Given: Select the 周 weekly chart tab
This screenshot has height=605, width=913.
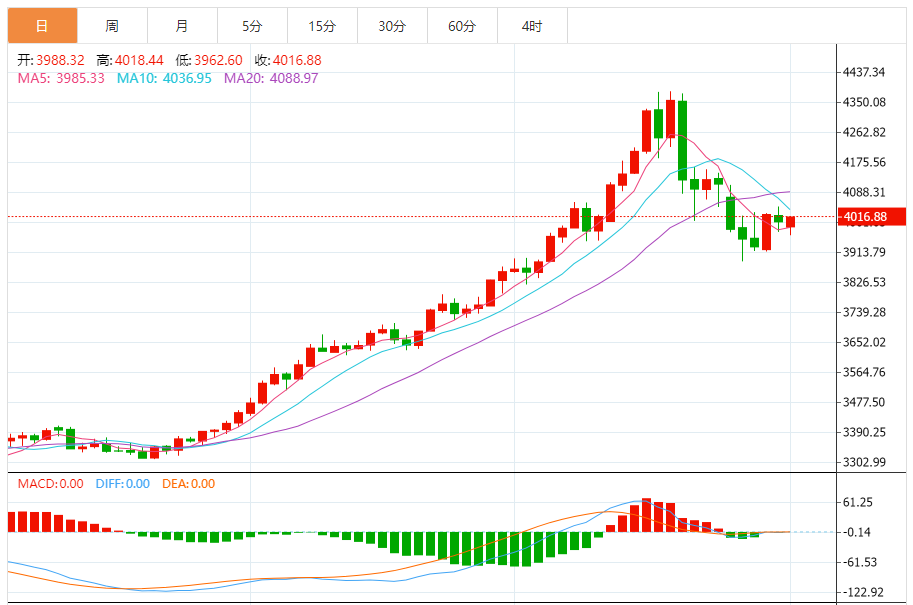Looking at the screenshot, I should 112,26.
